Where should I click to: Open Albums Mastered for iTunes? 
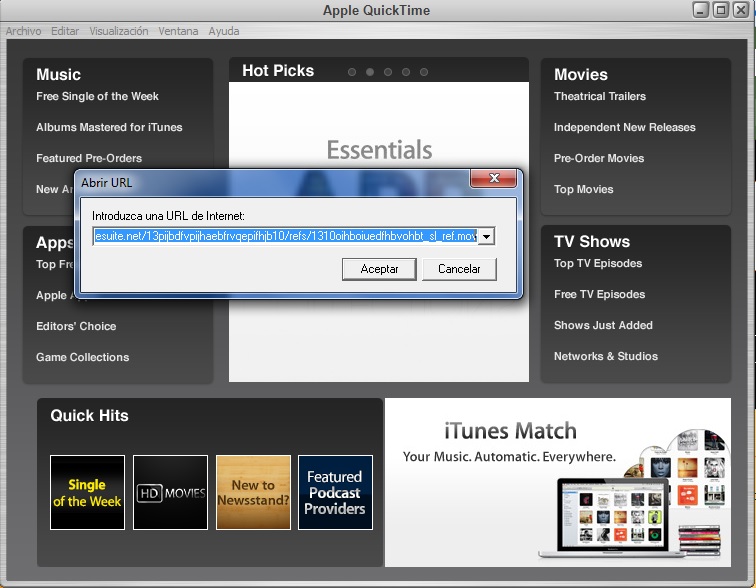[109, 127]
